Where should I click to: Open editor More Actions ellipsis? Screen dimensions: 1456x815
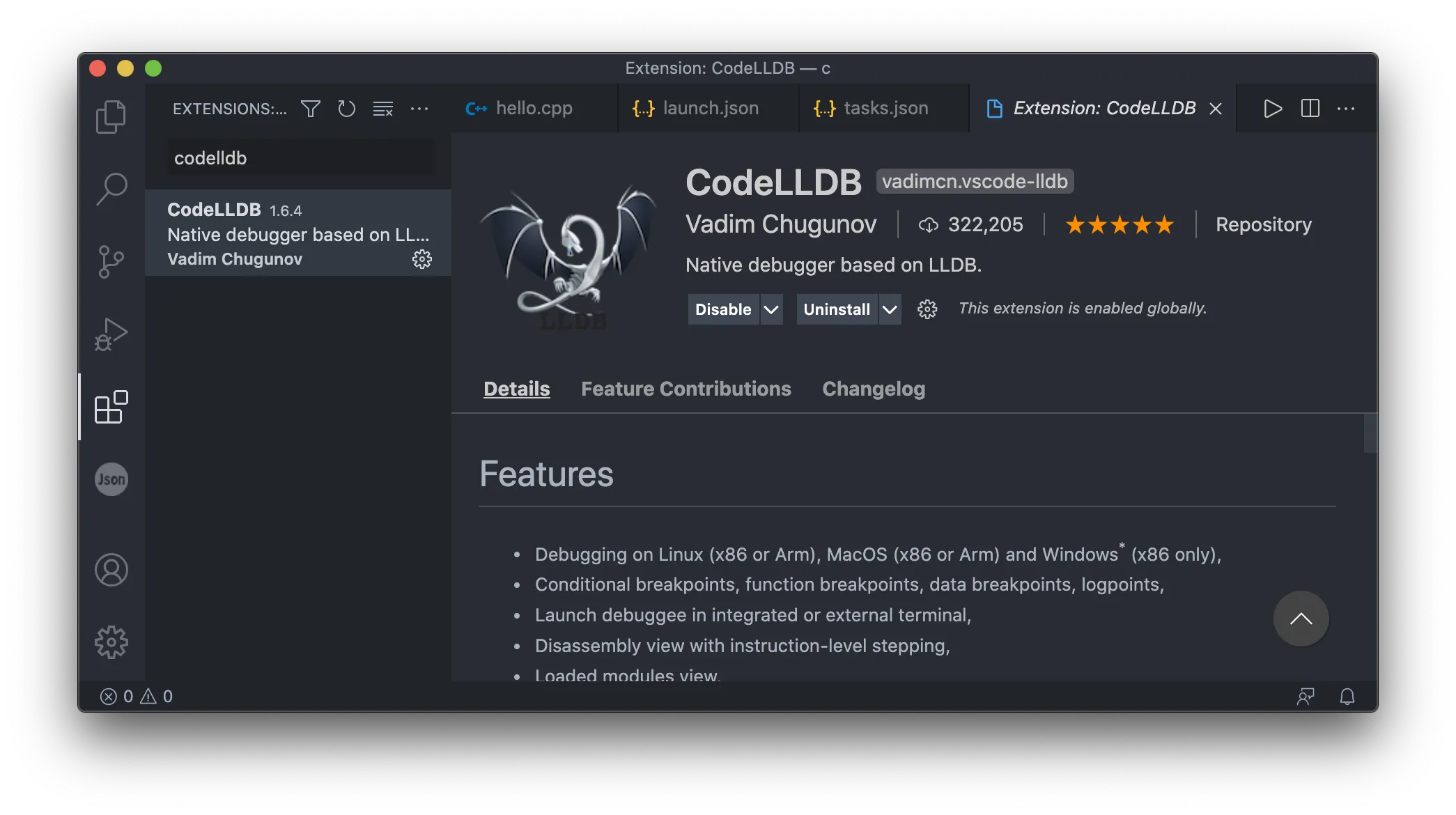[x=1346, y=109]
